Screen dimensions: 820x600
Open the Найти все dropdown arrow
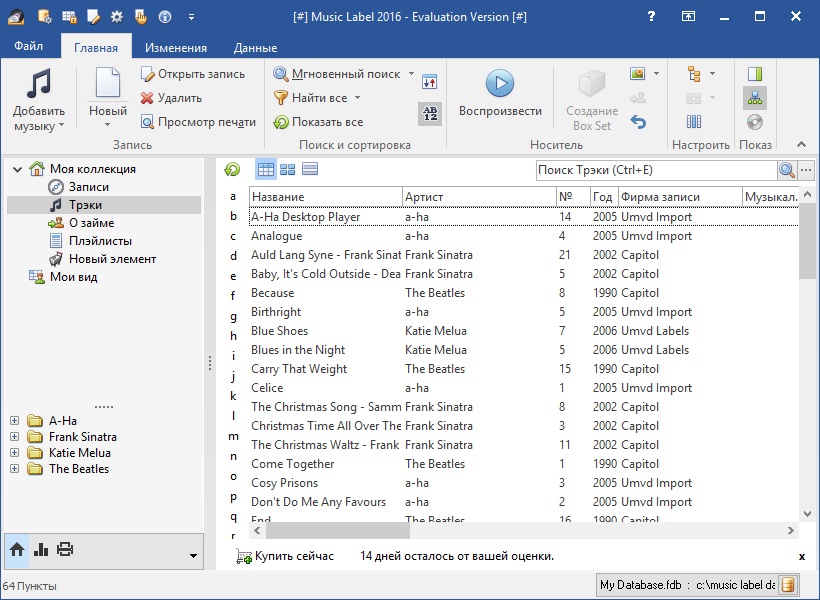pos(357,98)
